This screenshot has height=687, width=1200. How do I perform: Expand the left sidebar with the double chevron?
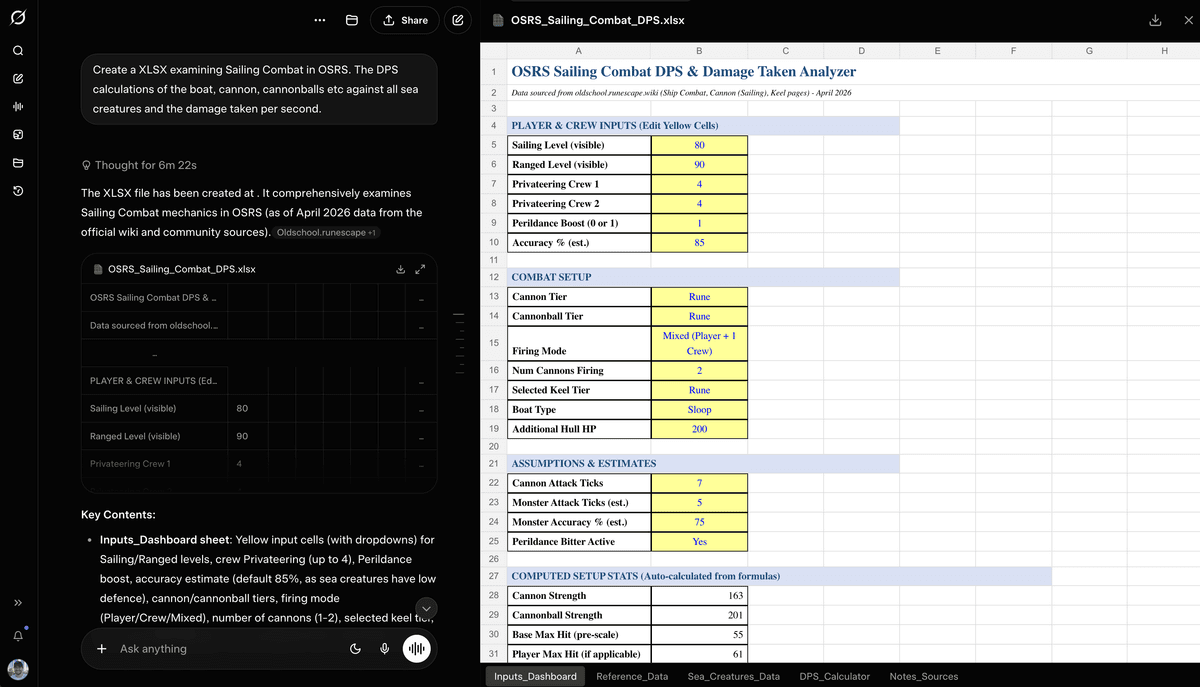tap(19, 603)
